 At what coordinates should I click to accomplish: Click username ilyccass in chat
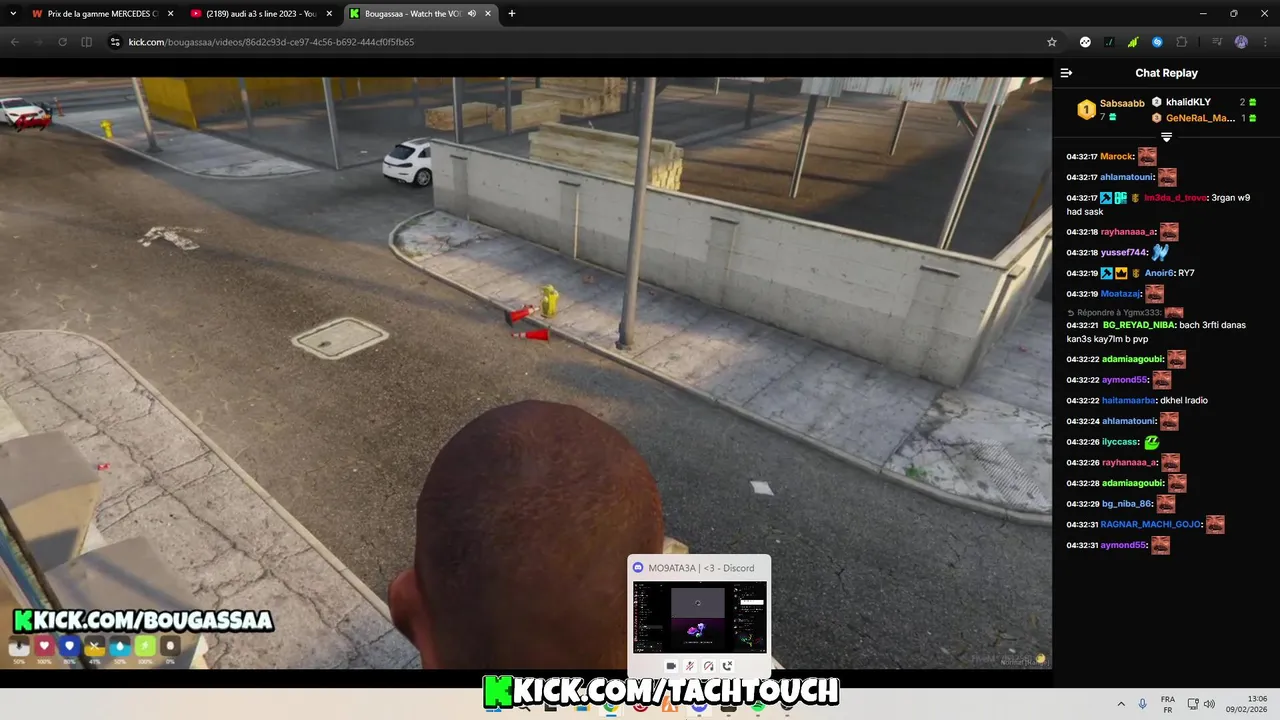(1119, 442)
